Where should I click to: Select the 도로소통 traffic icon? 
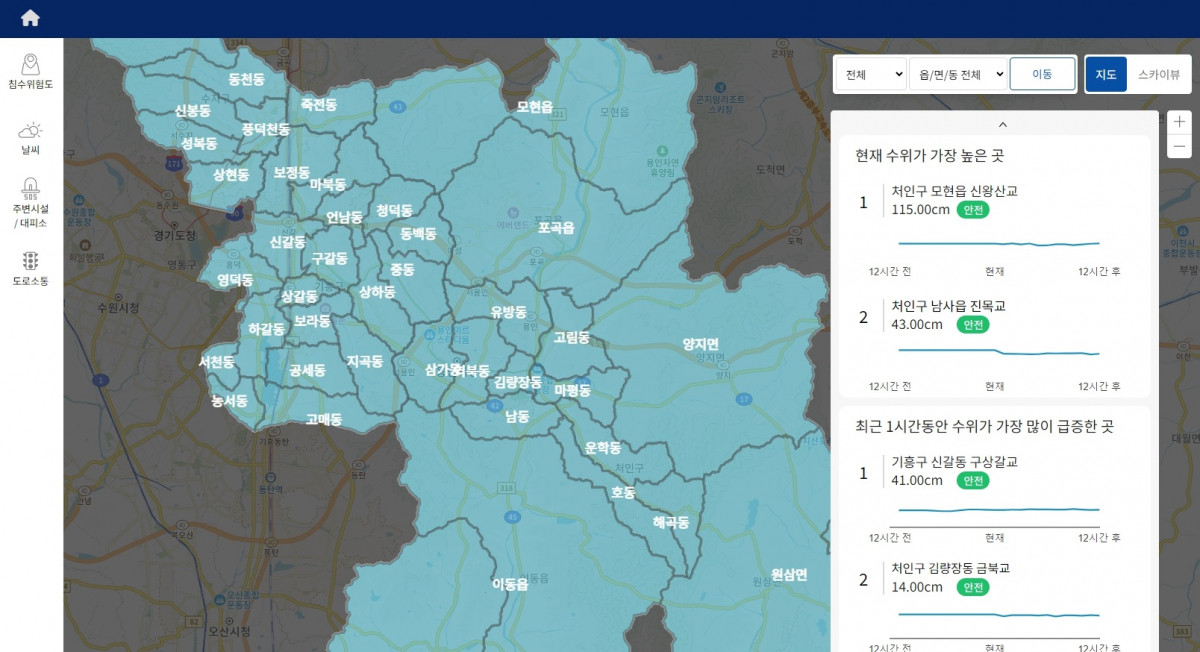30,266
